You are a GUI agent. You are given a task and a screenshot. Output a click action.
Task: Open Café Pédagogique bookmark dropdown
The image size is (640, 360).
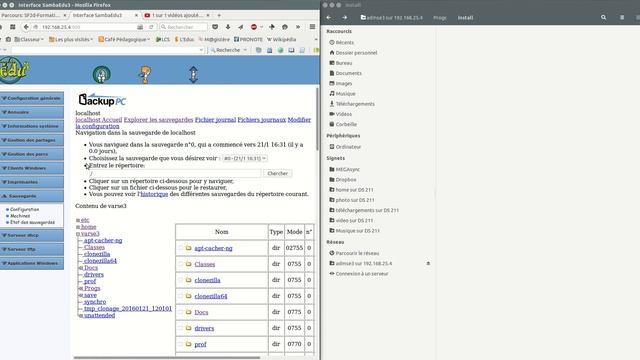tap(124, 40)
